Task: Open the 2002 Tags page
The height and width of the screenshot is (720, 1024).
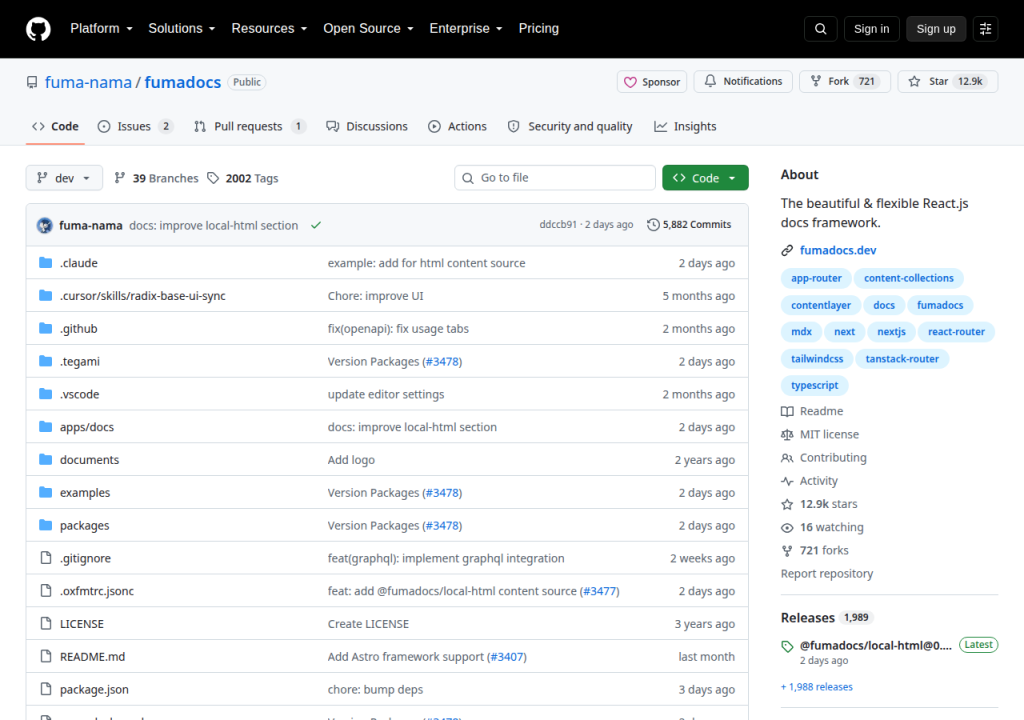Action: tap(242, 178)
